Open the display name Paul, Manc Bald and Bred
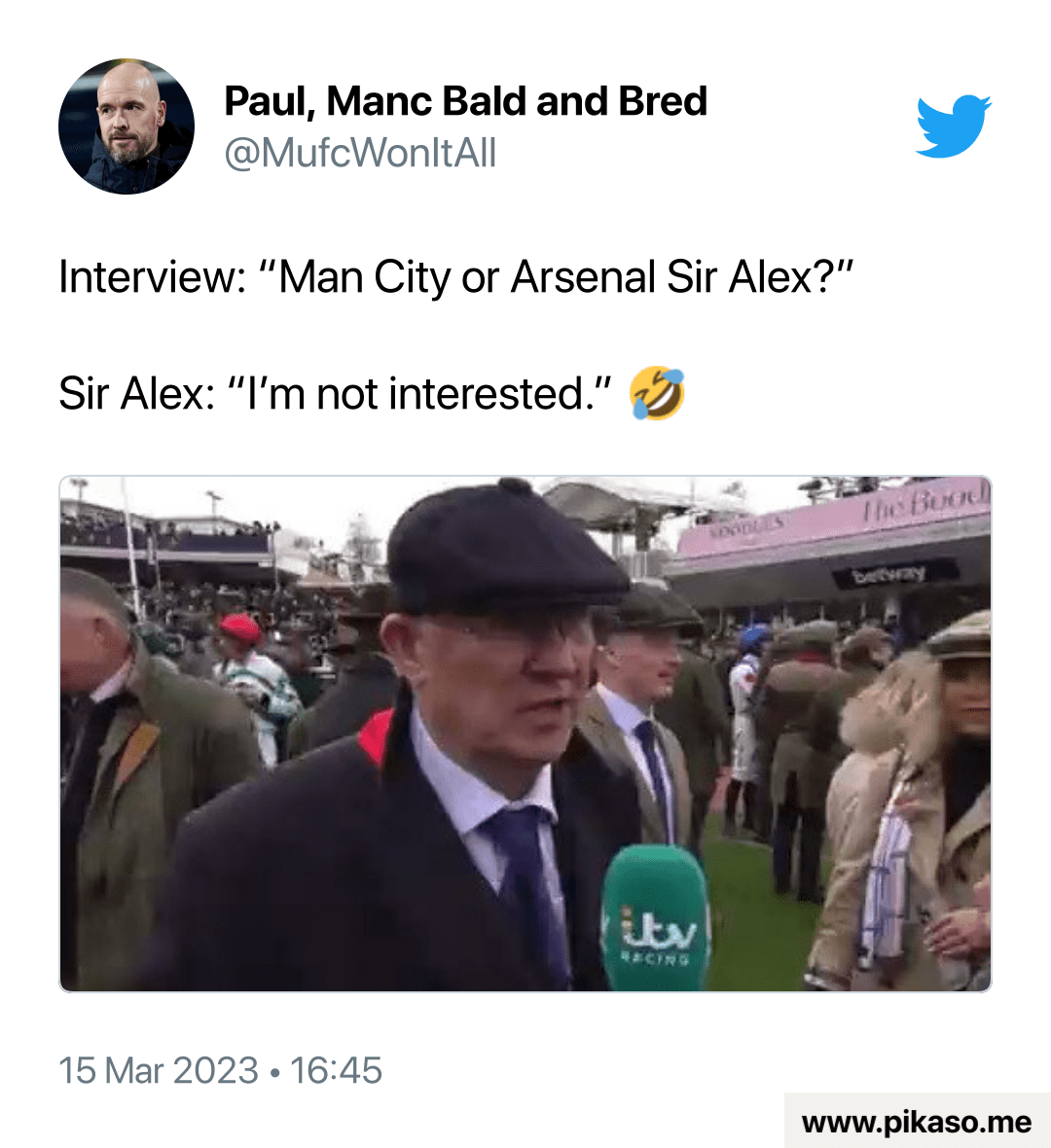 pyautogui.click(x=466, y=101)
